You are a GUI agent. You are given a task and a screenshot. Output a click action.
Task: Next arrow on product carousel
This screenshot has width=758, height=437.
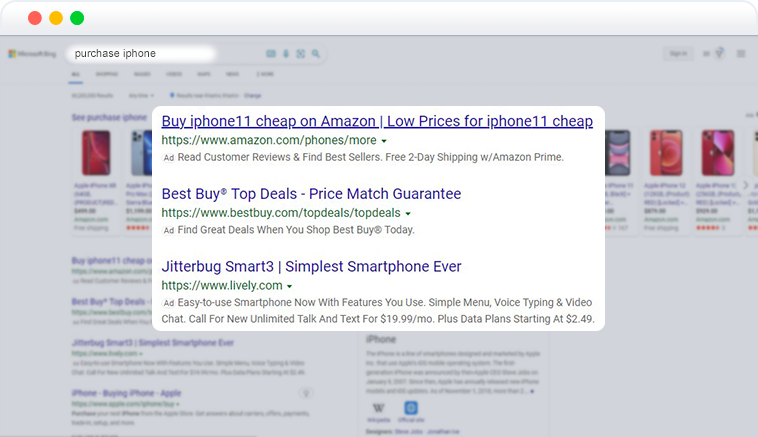coord(745,185)
